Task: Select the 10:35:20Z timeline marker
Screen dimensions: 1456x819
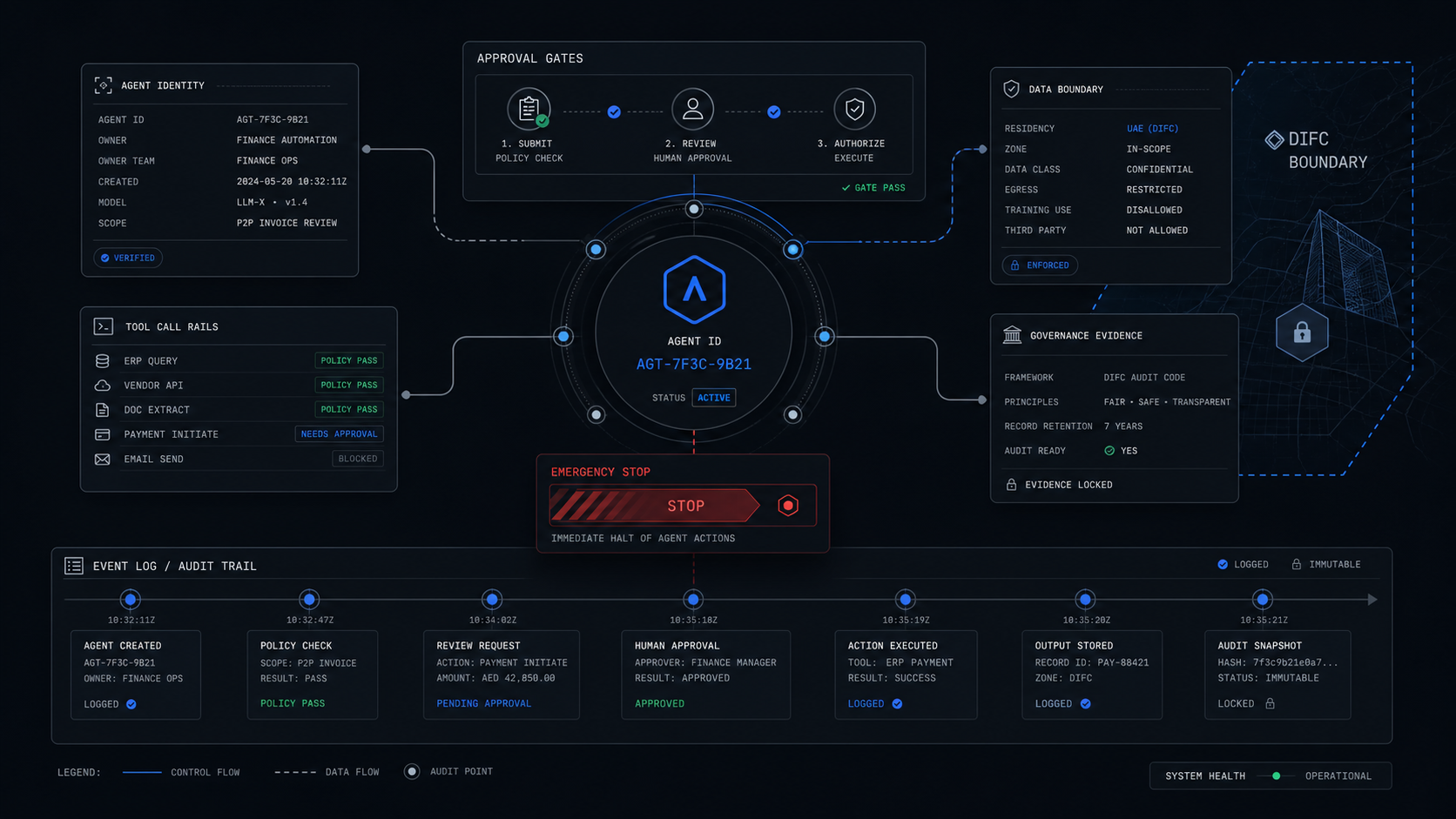Action: point(1085,599)
